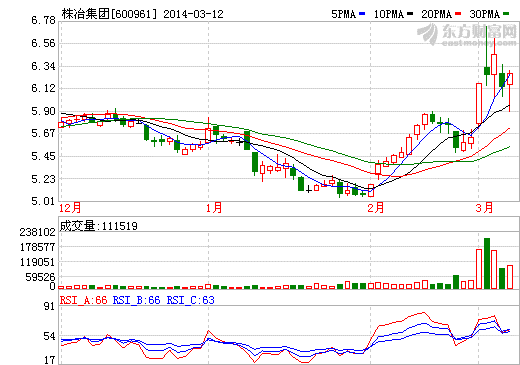The height and width of the screenshot is (365, 520).
Task: Click the 6.12 price axis label
Action: click(x=43, y=89)
